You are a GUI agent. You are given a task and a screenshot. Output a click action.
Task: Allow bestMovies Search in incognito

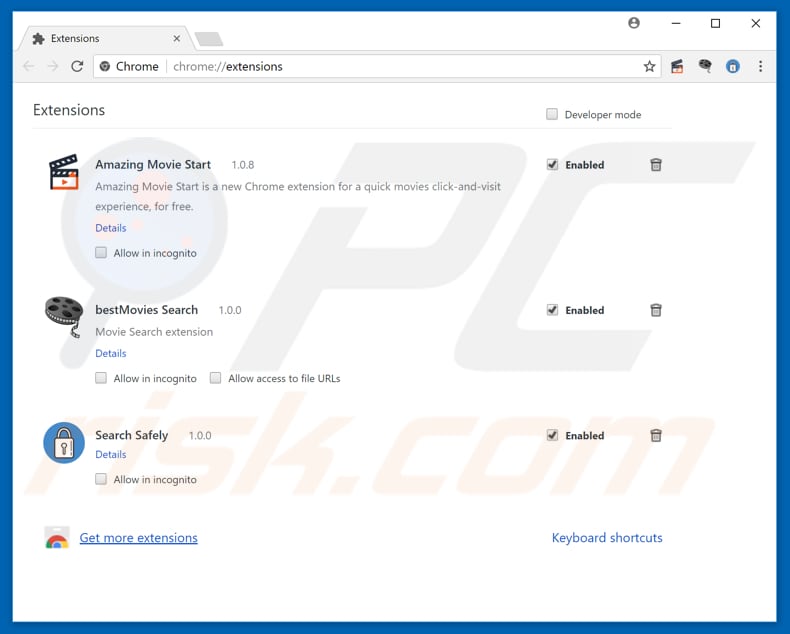coord(101,378)
